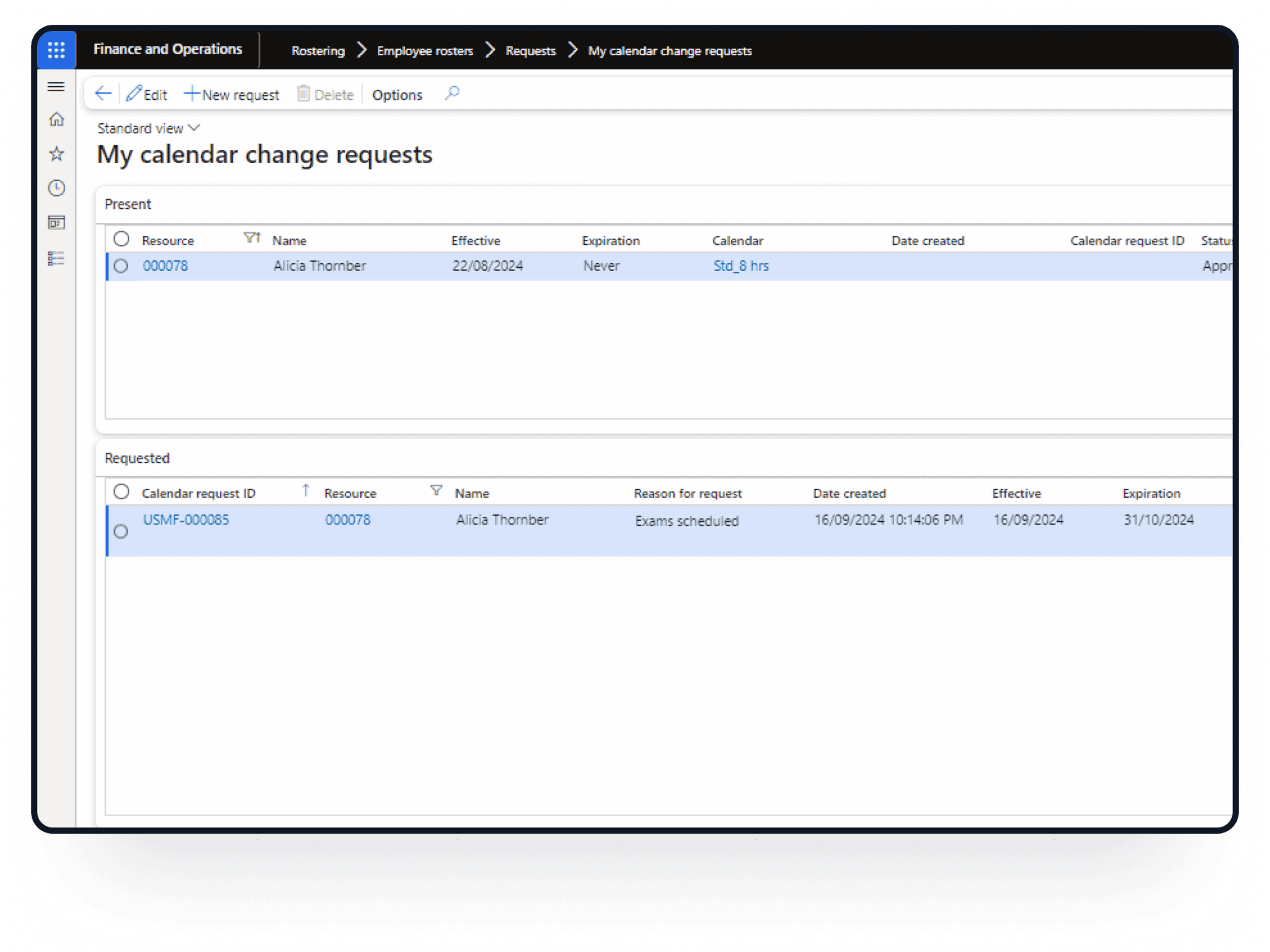The width and height of the screenshot is (1270, 952).
Task: Click filter icon on Requested Resource column
Action: [436, 491]
